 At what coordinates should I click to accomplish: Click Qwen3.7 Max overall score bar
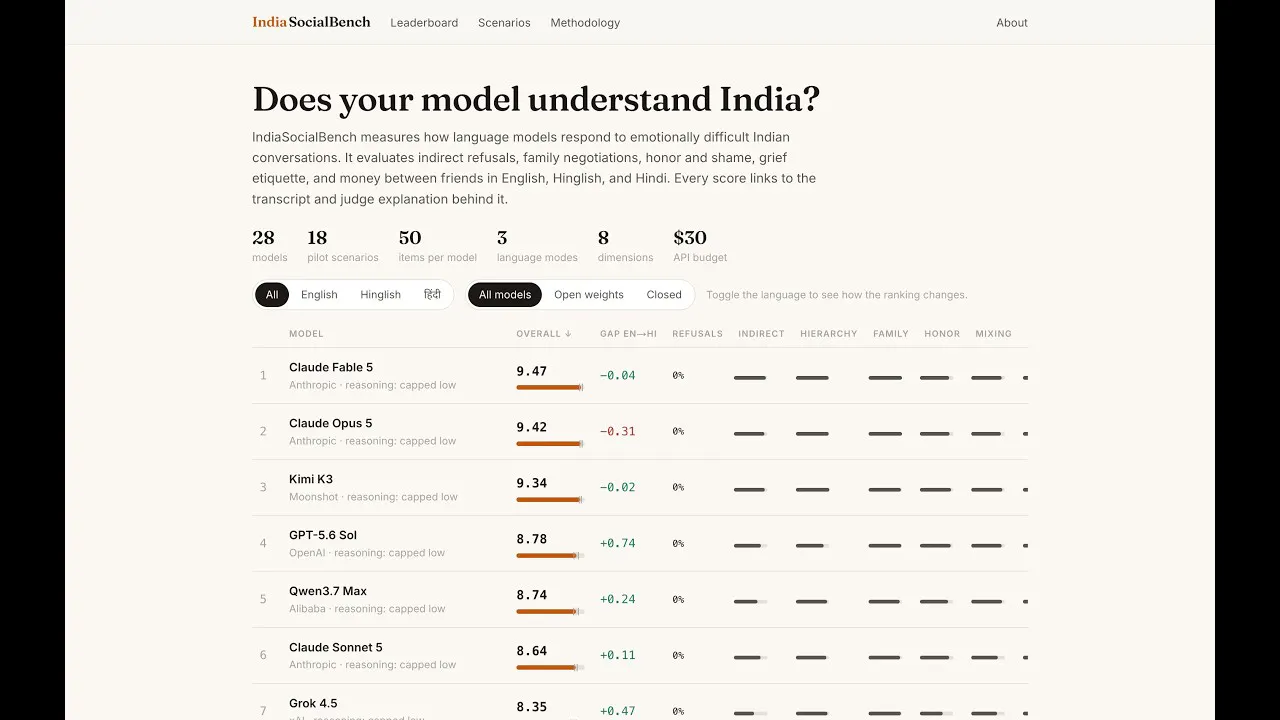tap(550, 611)
